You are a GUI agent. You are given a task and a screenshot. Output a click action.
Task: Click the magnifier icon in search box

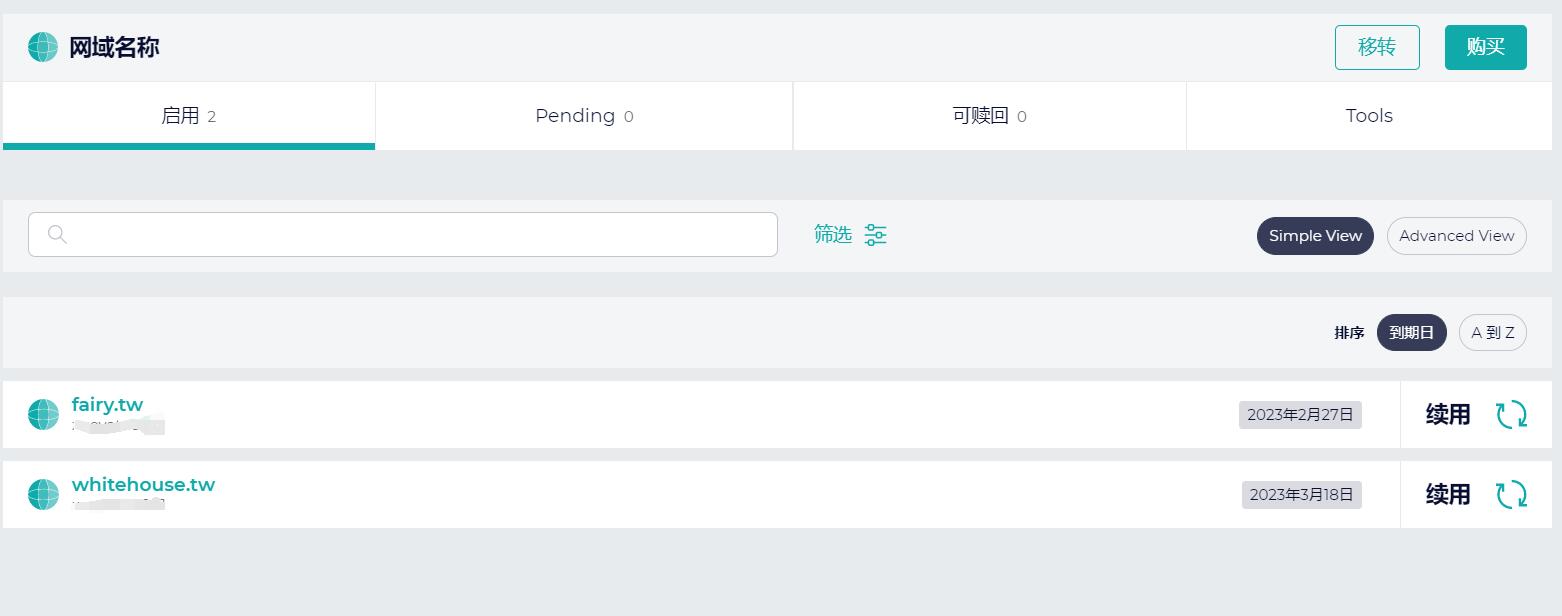57,234
